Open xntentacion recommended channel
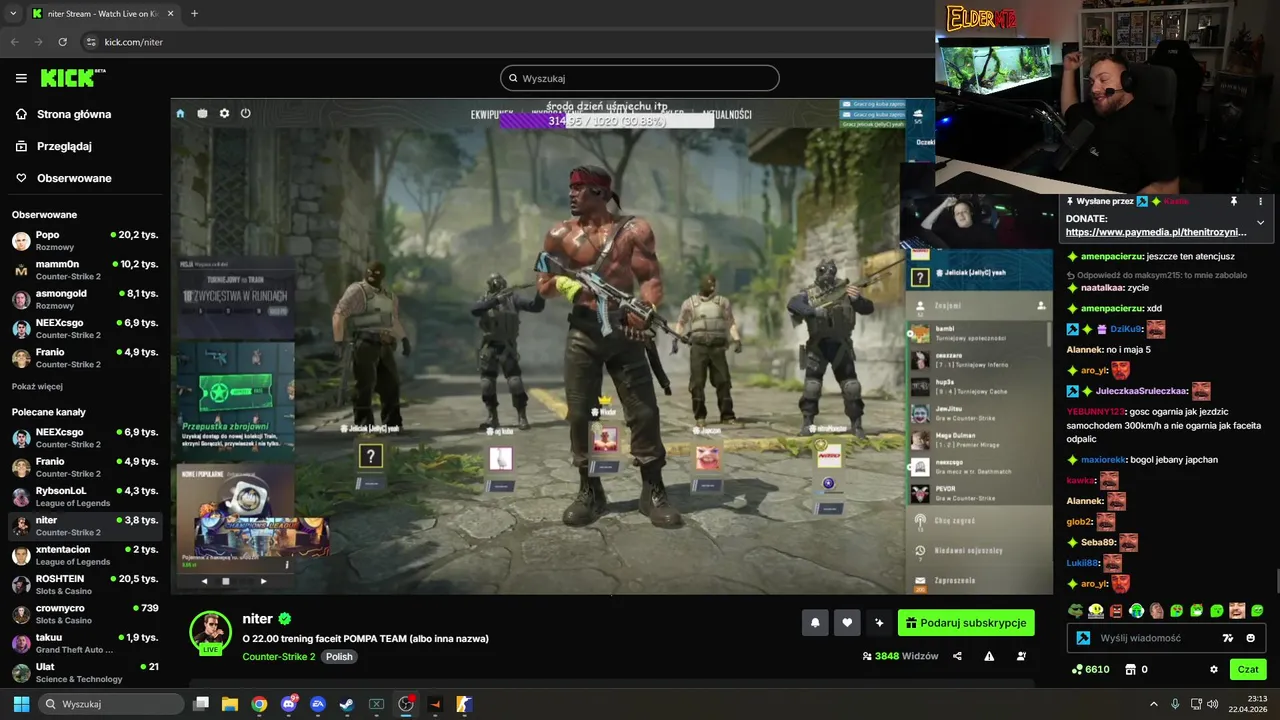This screenshot has height=720, width=1280. coord(85,555)
